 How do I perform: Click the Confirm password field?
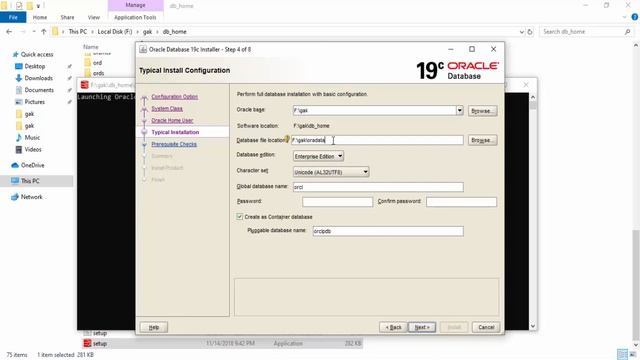coord(462,202)
